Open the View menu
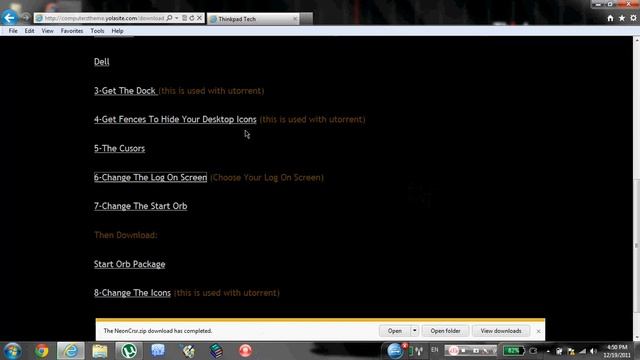The image size is (640, 360). 47,31
